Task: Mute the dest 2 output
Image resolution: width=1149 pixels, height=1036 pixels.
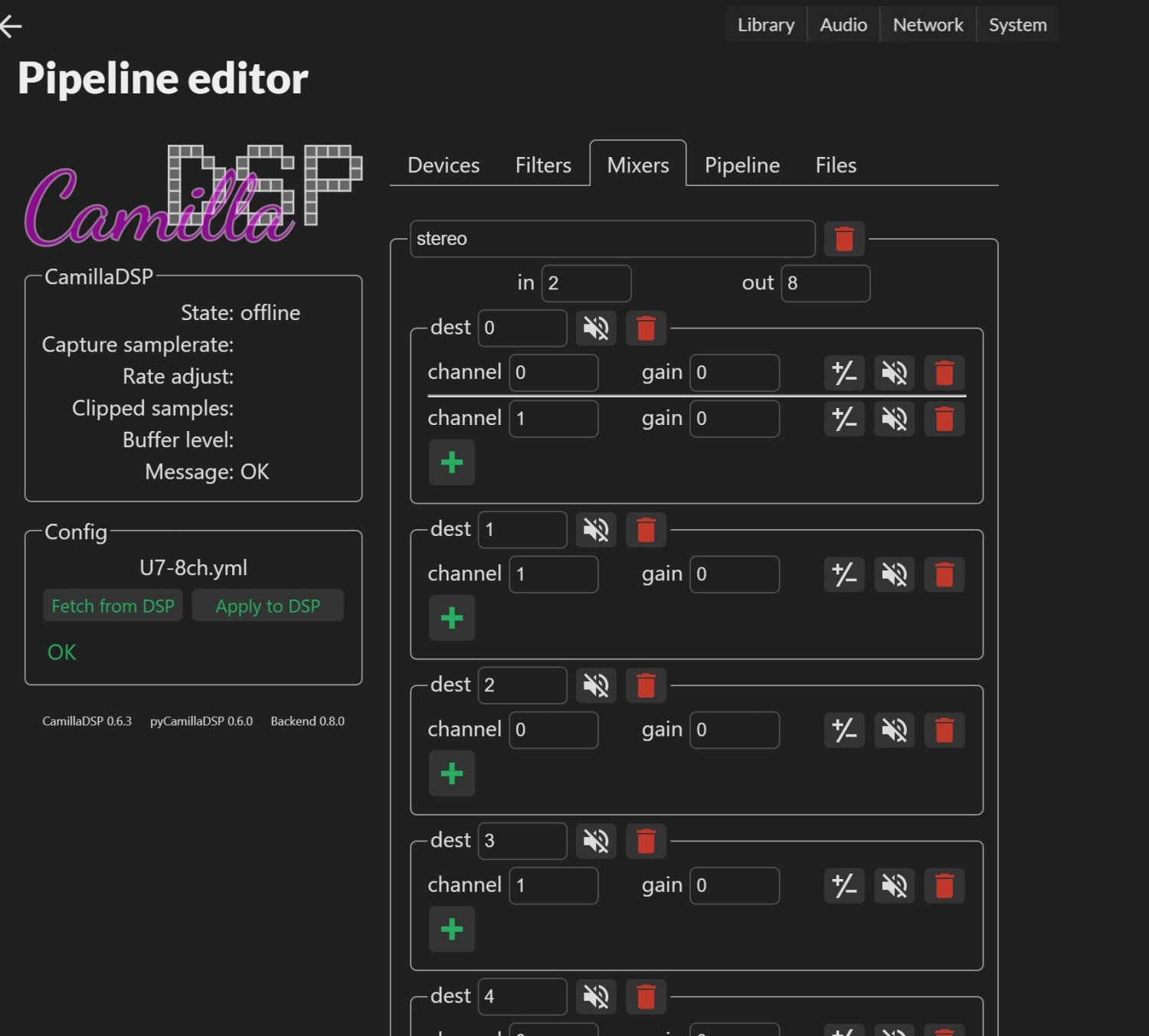Action: pyautogui.click(x=596, y=685)
